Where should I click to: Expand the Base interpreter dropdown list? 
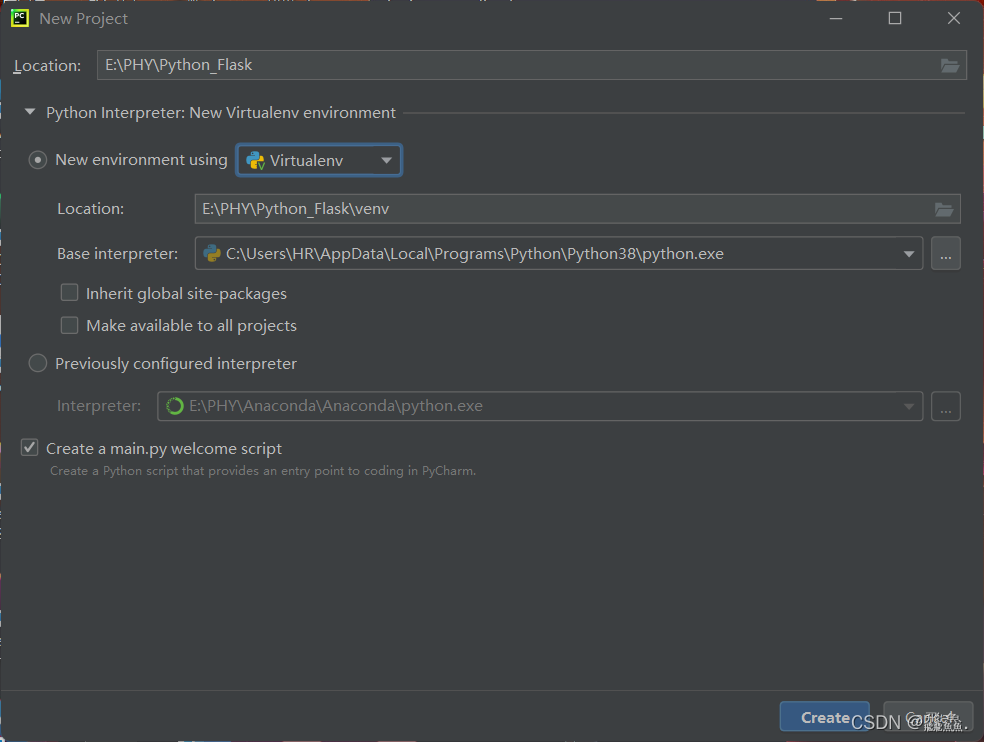point(909,254)
